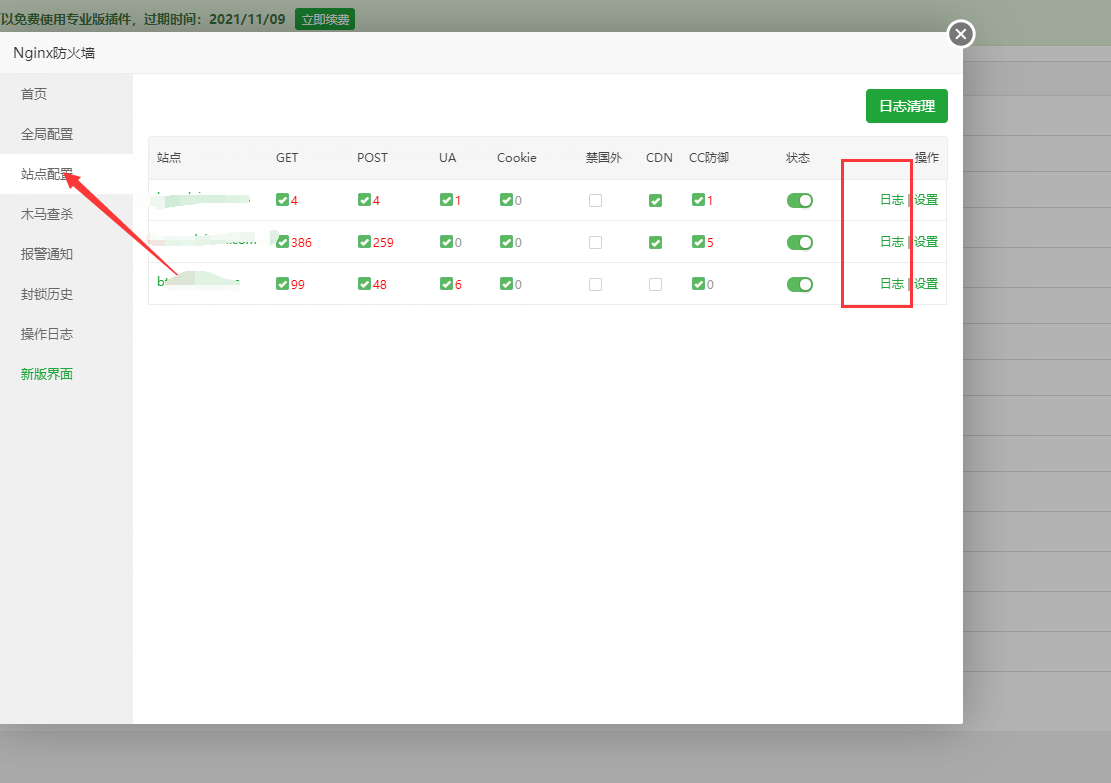Click the GET count 386
1111x783 pixels.
click(x=301, y=242)
